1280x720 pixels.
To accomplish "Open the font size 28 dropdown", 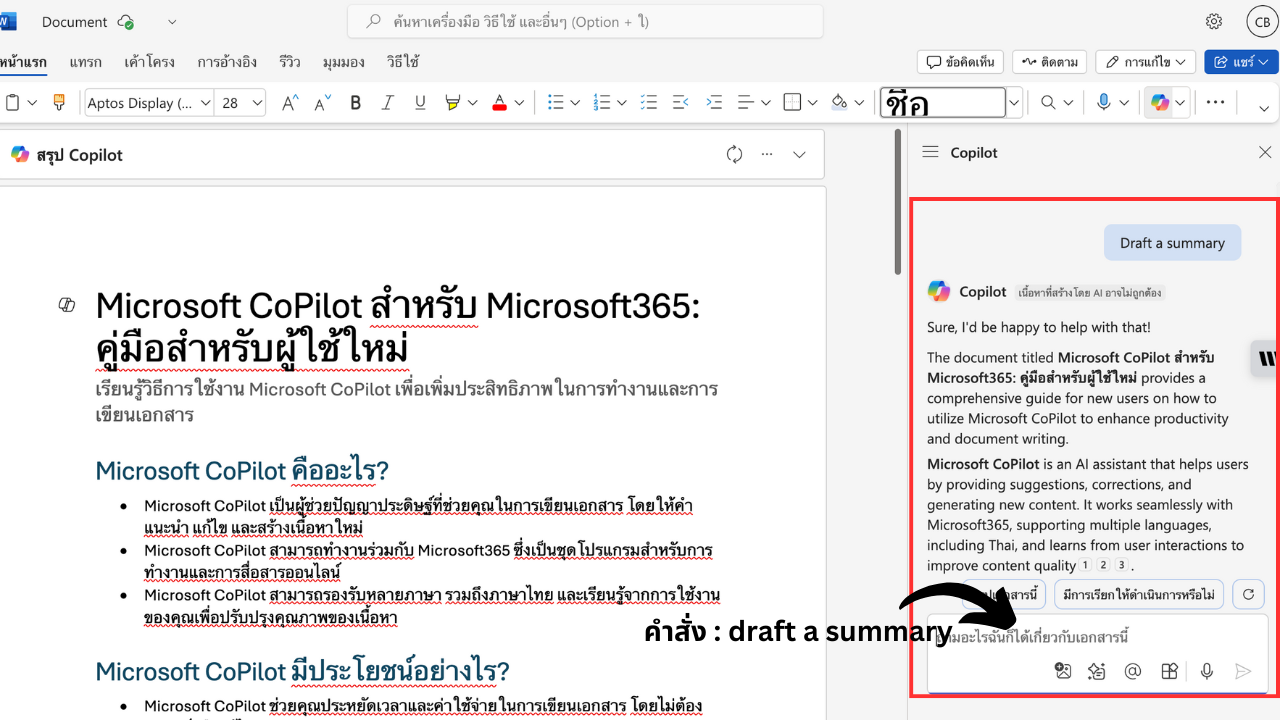I will point(257,102).
